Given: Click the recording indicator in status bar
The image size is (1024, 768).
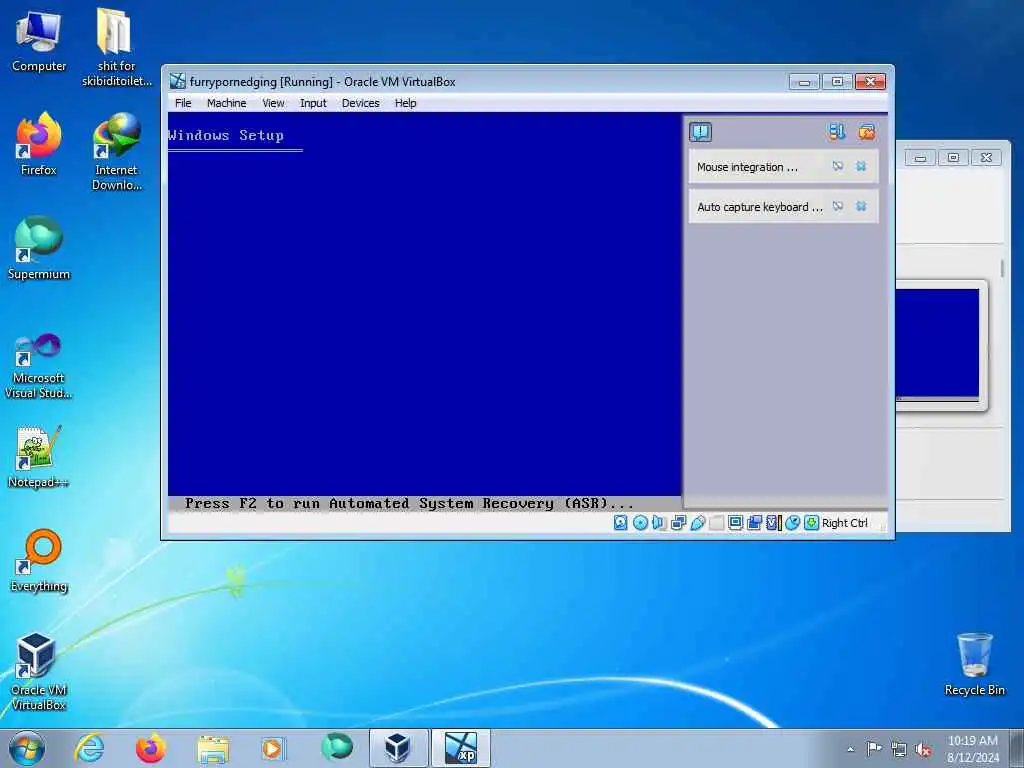Looking at the screenshot, I should (754, 522).
